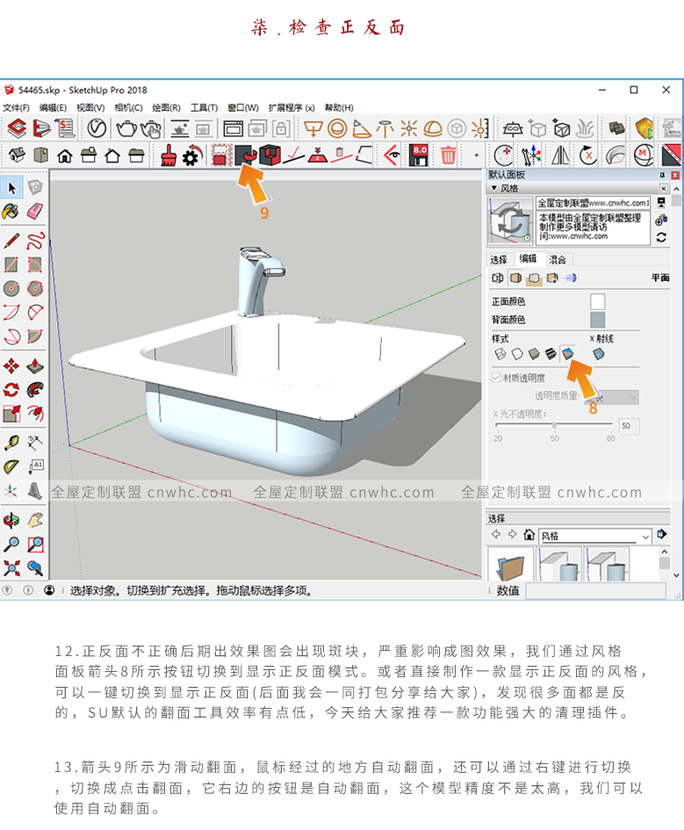Enable wireframe face style
Screen dimensions: 684x830
coord(499,354)
